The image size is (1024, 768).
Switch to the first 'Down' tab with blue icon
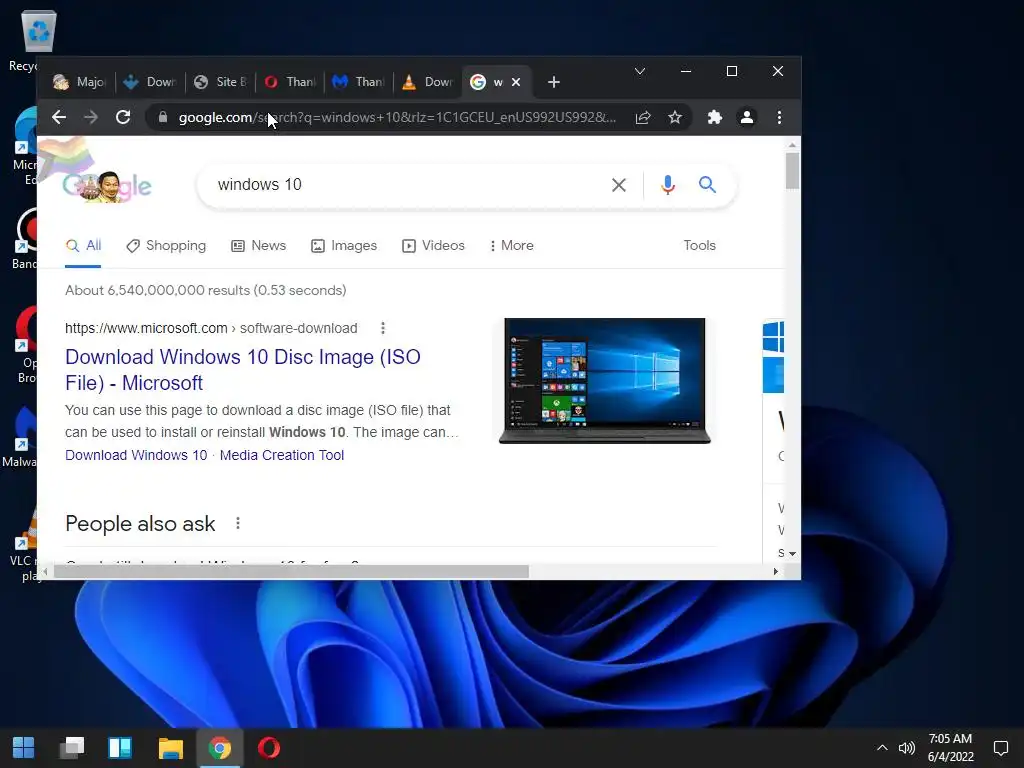150,82
